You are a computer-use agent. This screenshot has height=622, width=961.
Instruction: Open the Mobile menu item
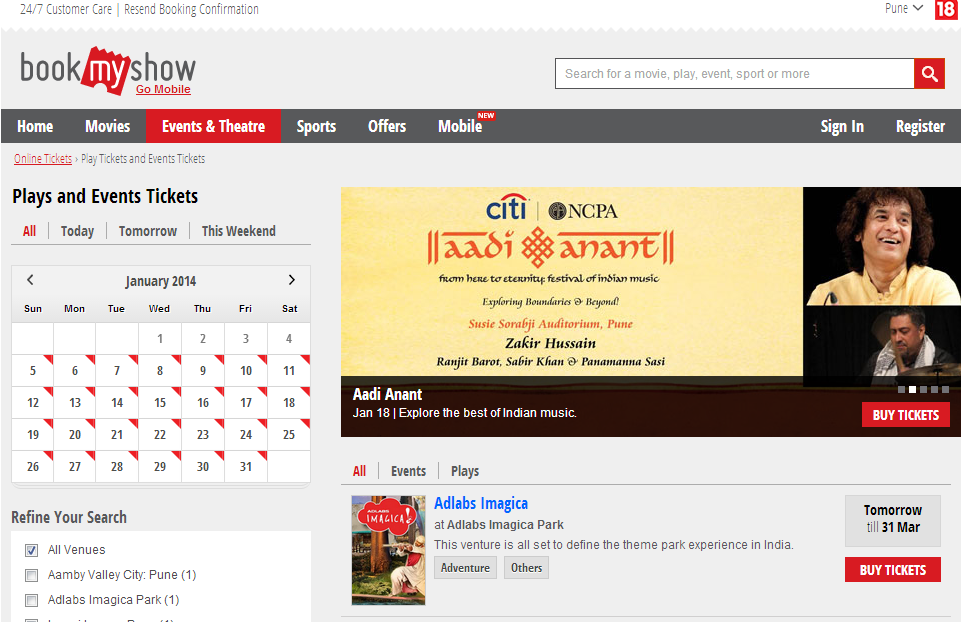[x=460, y=126]
